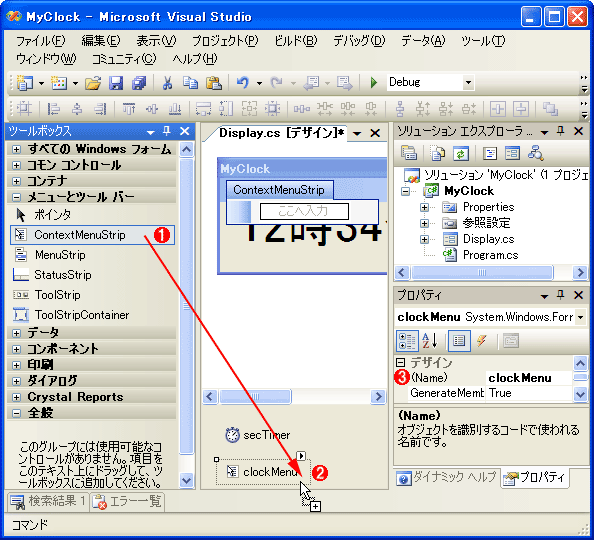The height and width of the screenshot is (540, 594).
Task: Open the Debug configuration dropdown
Action: [x=468, y=82]
